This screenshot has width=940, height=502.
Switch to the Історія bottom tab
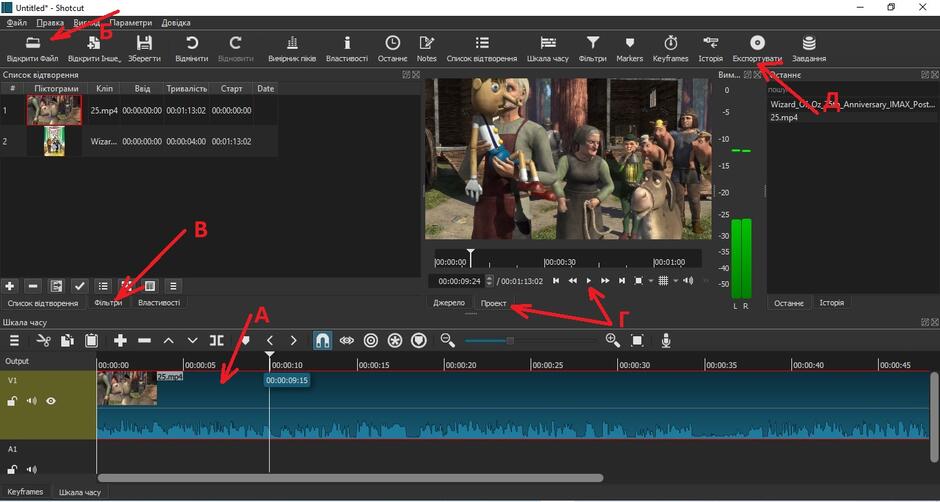831,303
